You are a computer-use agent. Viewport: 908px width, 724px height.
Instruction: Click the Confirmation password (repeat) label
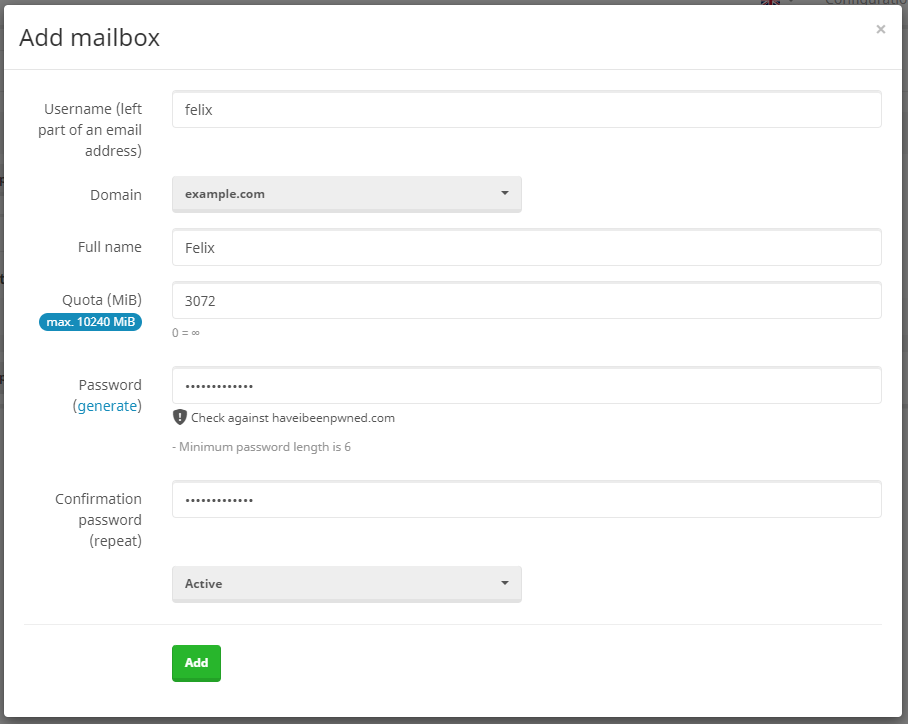[98, 520]
